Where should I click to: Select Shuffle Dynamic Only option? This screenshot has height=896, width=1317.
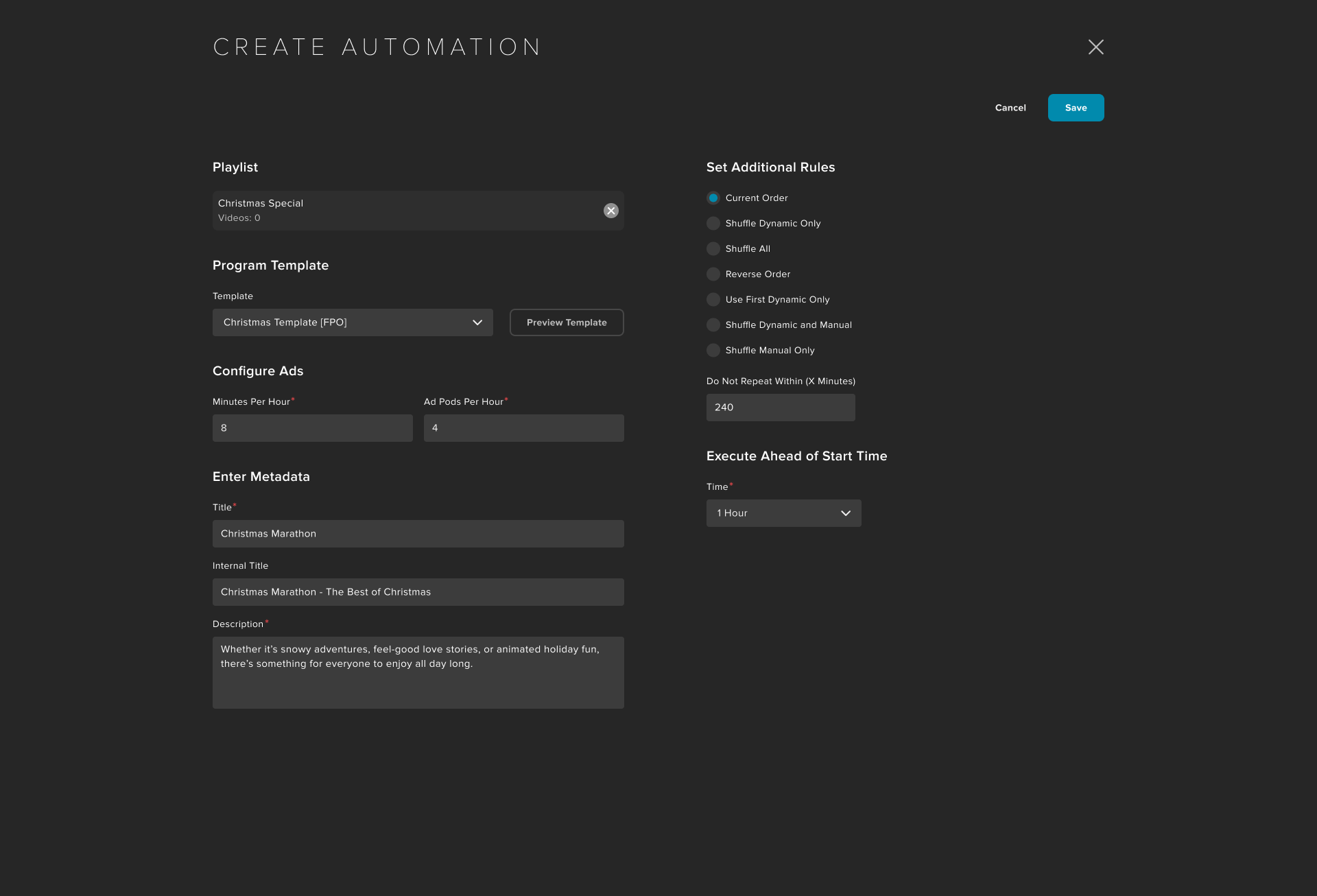[x=713, y=223]
